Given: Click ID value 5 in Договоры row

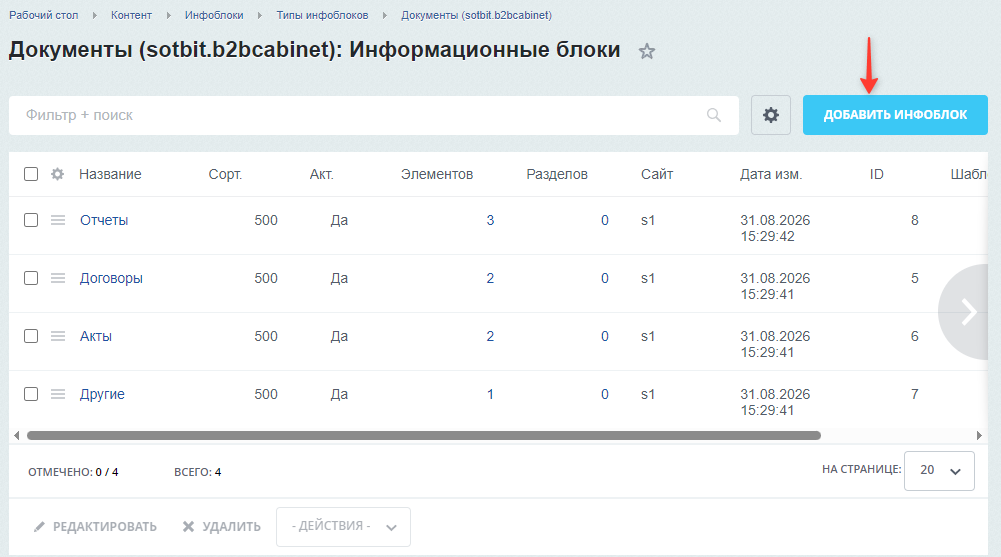Looking at the screenshot, I should pos(914,278).
